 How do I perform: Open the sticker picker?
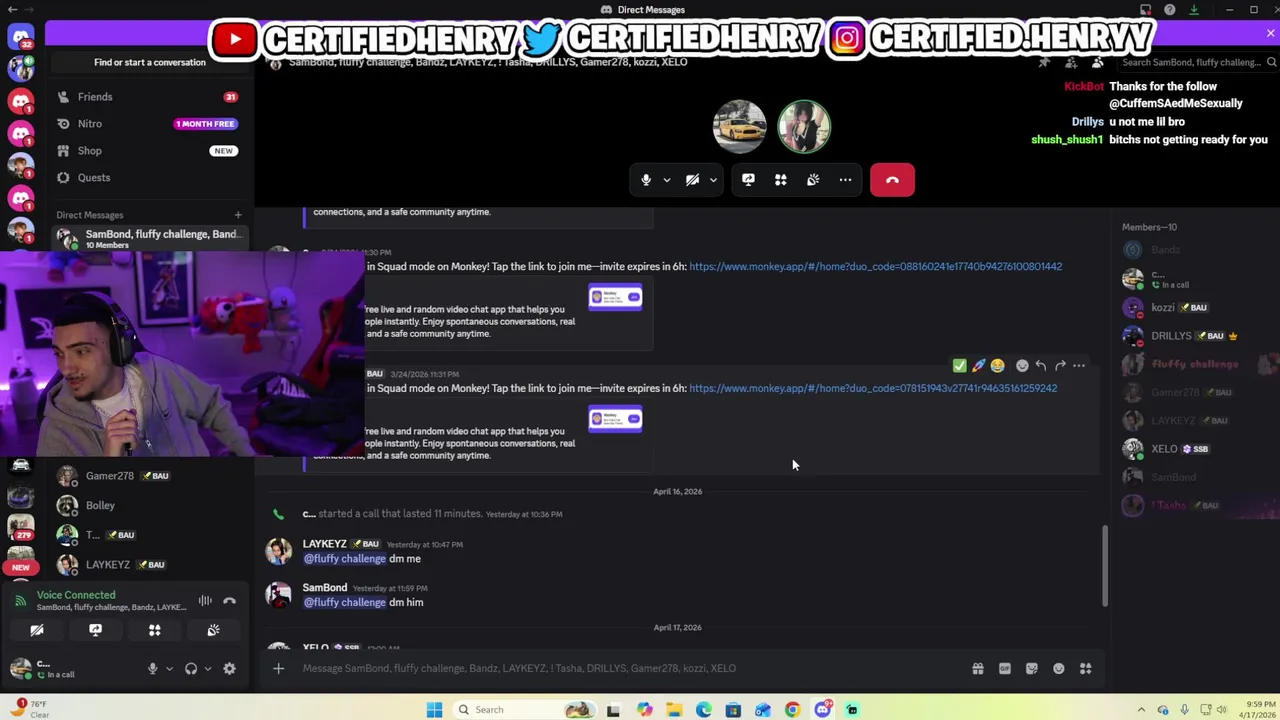point(1032,669)
